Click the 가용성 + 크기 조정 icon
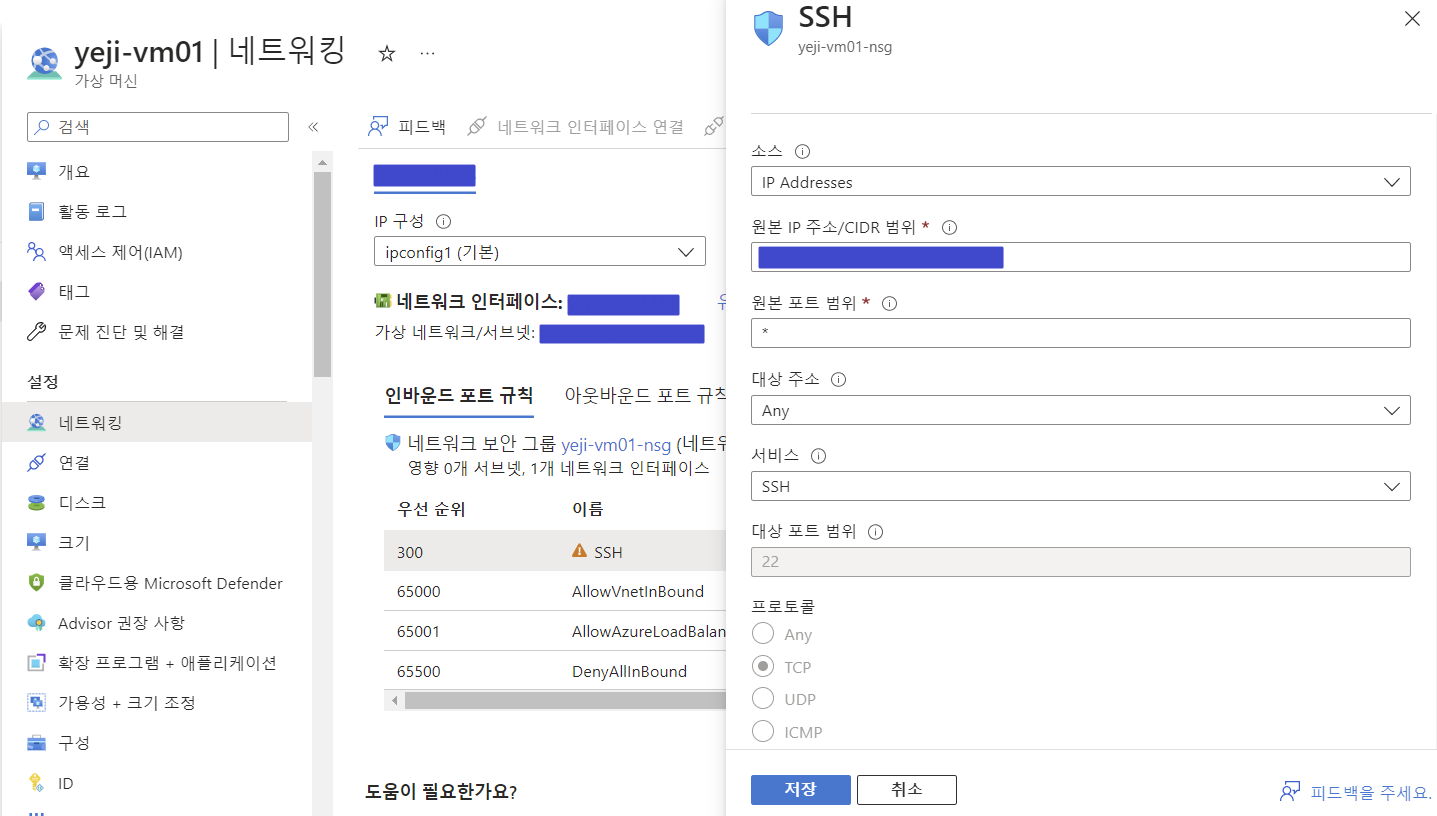 (x=37, y=703)
